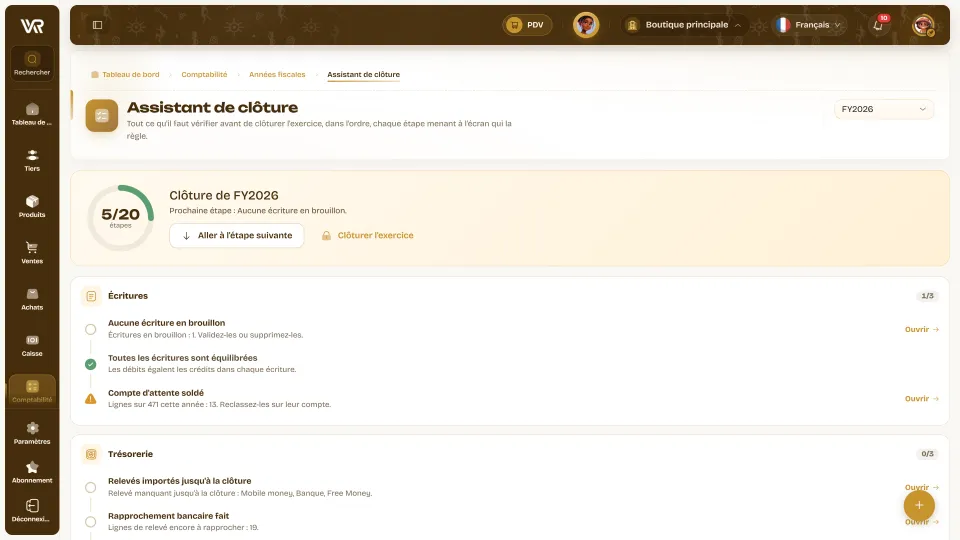960x540 pixels.
Task: Click Ouvrir for Compte d'attente soldé
Action: tap(921, 399)
